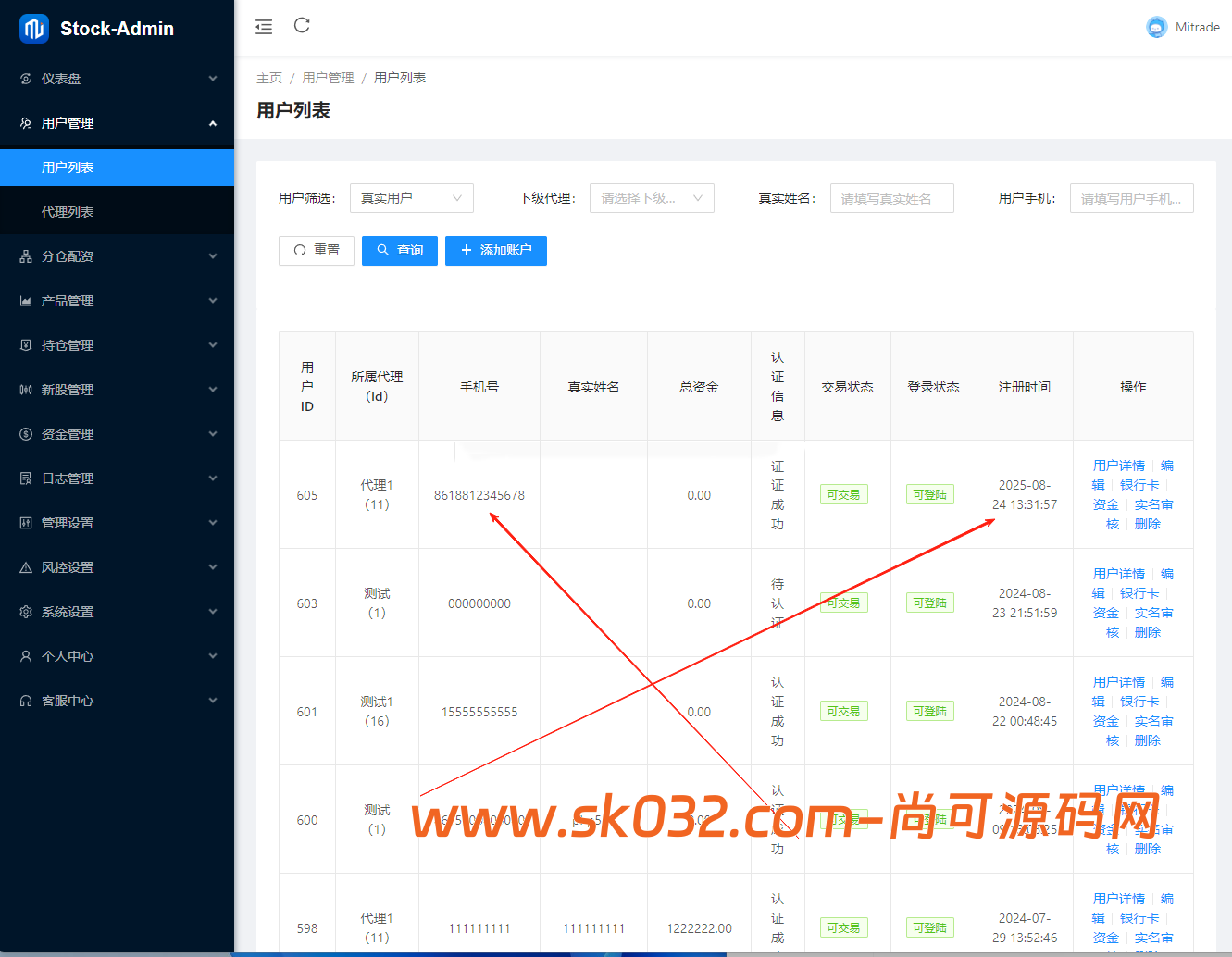Image resolution: width=1232 pixels, height=957 pixels.
Task: Open 用户详情 for user 601
Action: pos(1118,681)
